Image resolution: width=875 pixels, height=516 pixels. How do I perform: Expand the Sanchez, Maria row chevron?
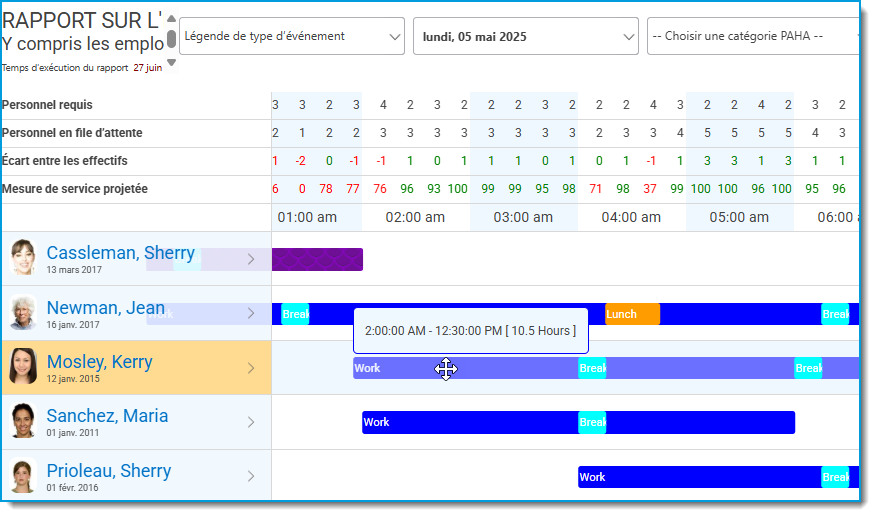251,422
